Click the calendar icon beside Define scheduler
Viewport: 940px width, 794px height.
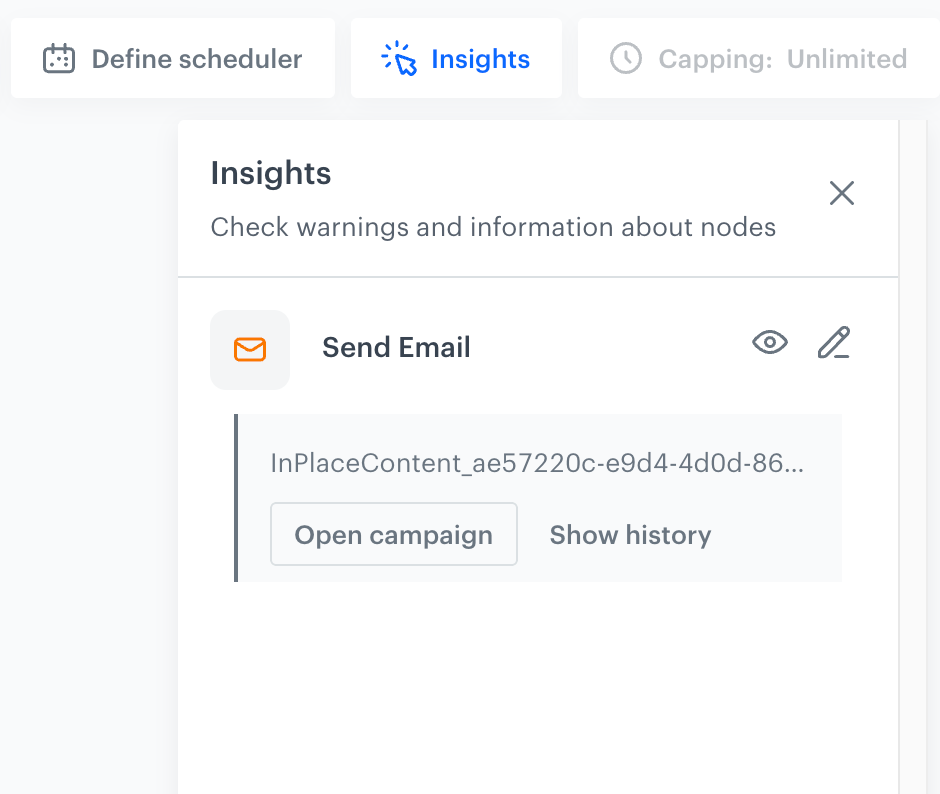[60, 59]
